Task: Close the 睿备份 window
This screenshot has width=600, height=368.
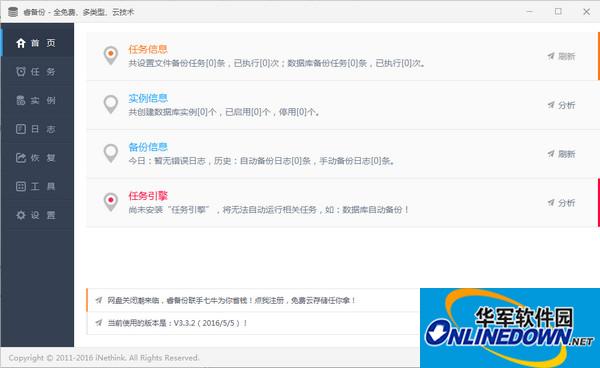Action: tap(586, 11)
